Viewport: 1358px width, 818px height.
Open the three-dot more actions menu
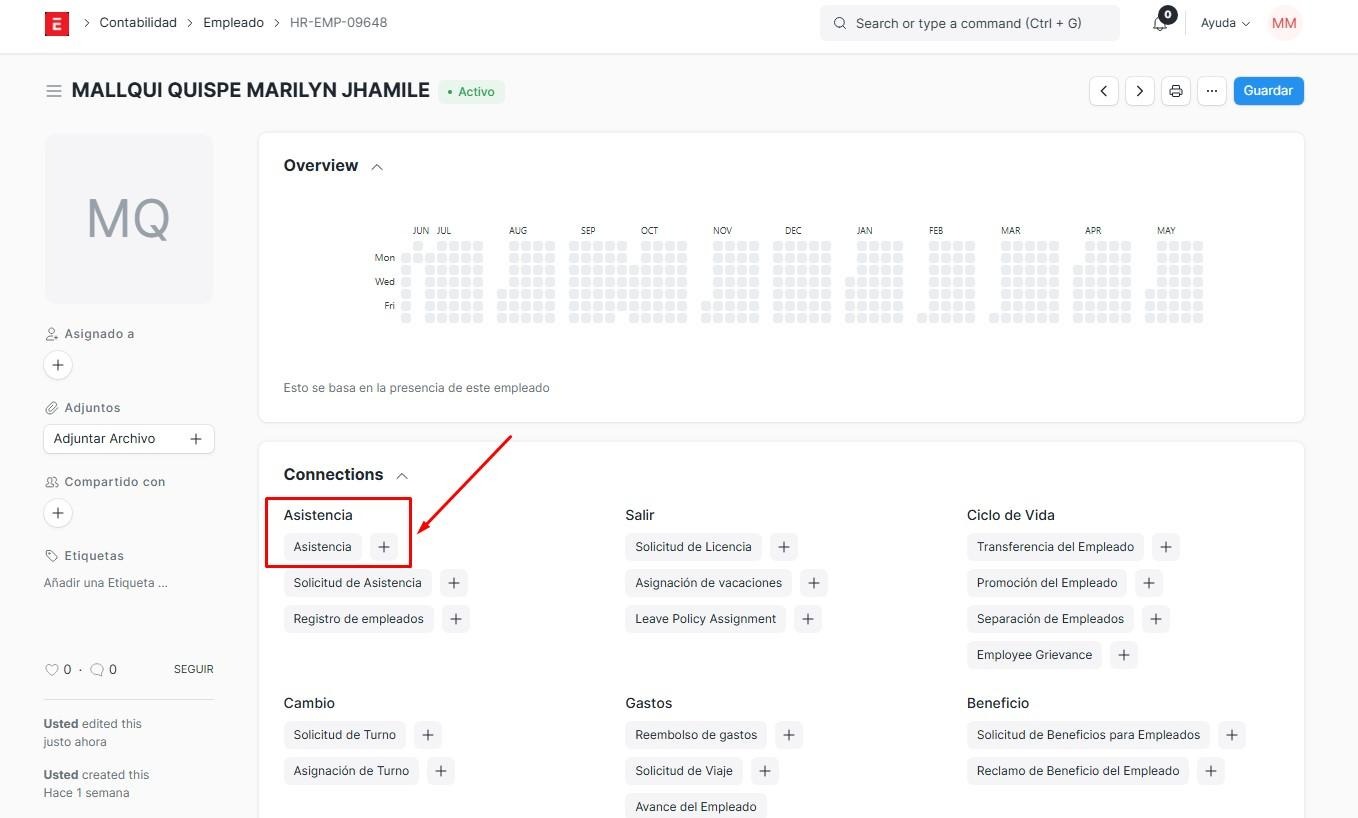tap(1211, 91)
